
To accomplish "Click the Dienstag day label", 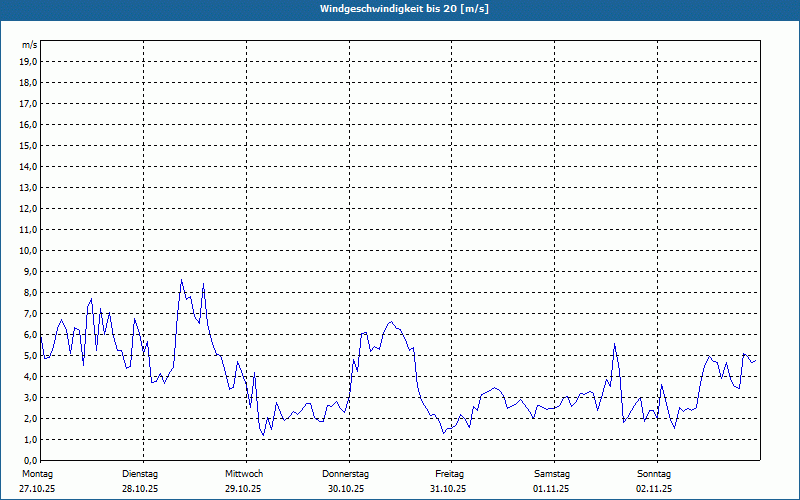I will (x=140, y=474).
